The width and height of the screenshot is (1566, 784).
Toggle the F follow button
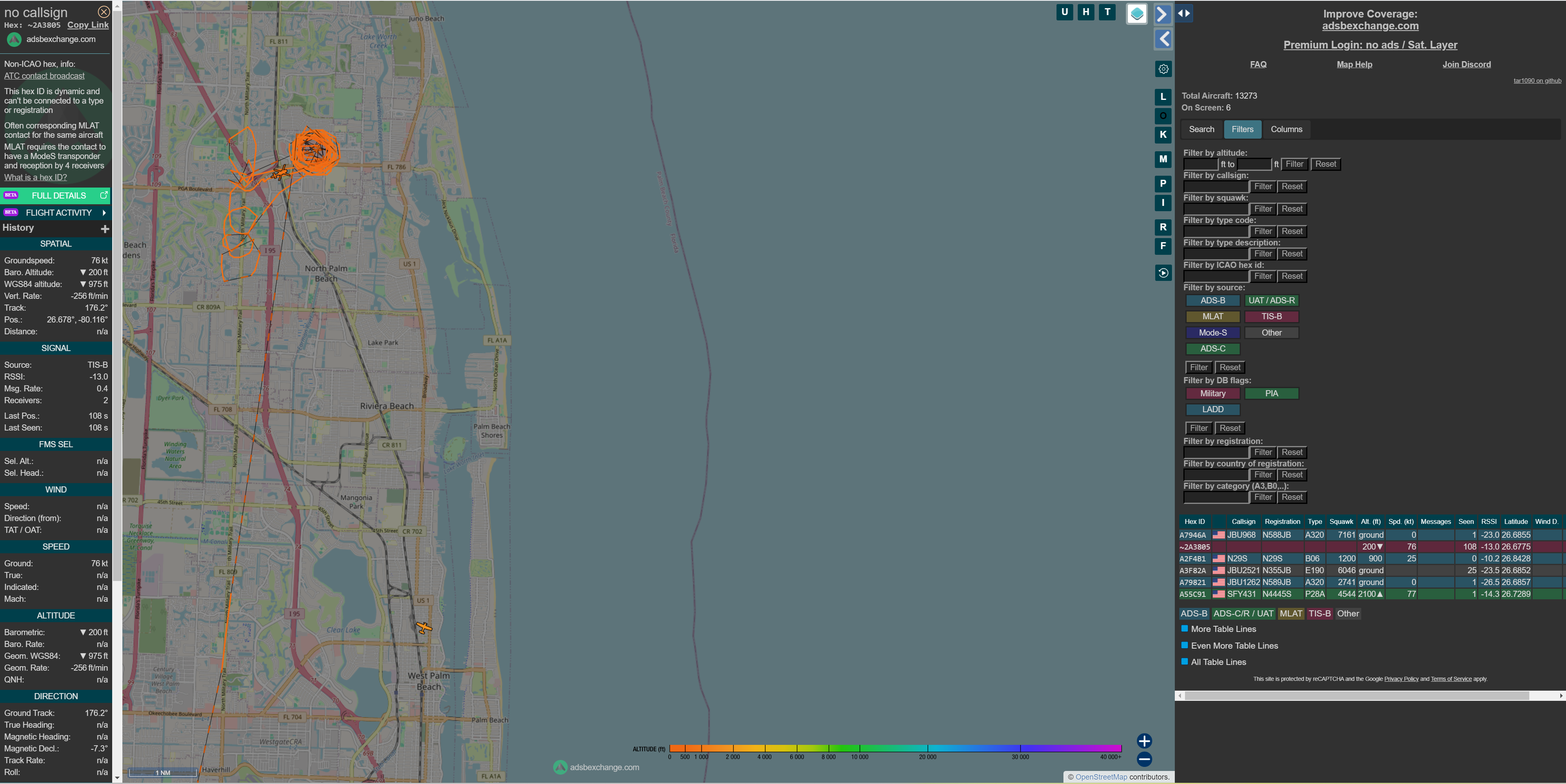pos(1163,246)
